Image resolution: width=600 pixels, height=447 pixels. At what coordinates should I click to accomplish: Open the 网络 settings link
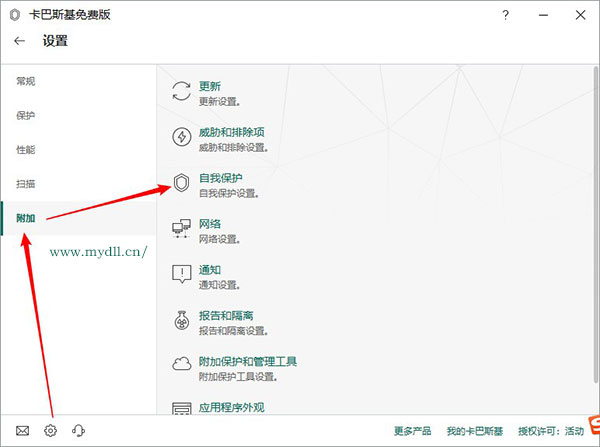pos(210,224)
